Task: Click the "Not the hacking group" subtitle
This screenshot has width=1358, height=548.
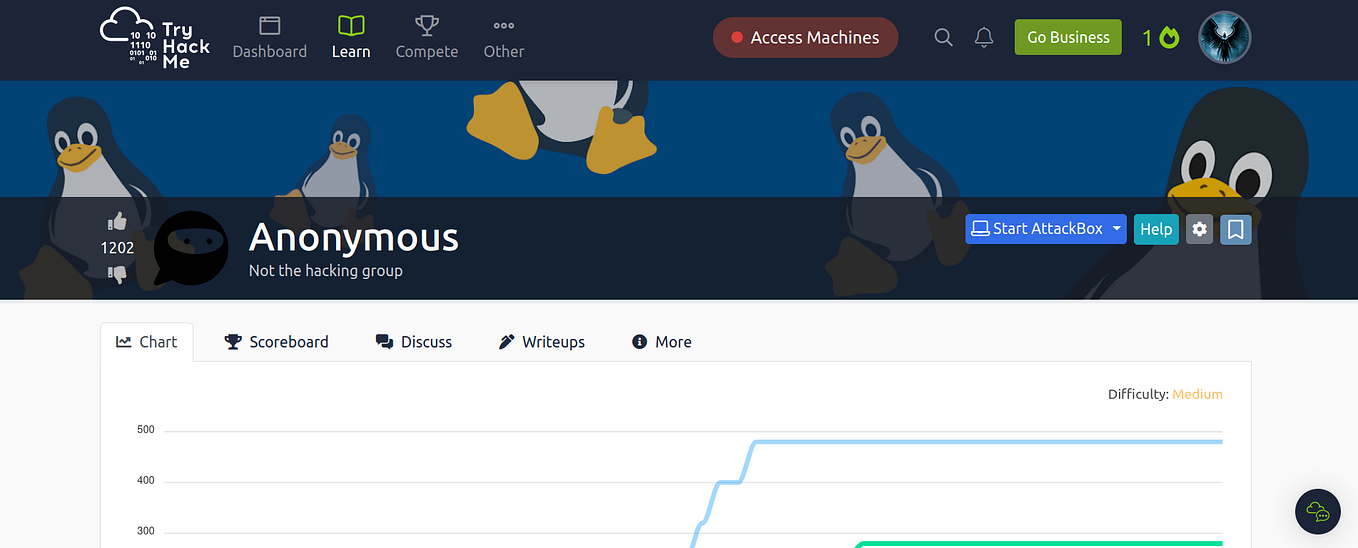Action: pos(326,271)
